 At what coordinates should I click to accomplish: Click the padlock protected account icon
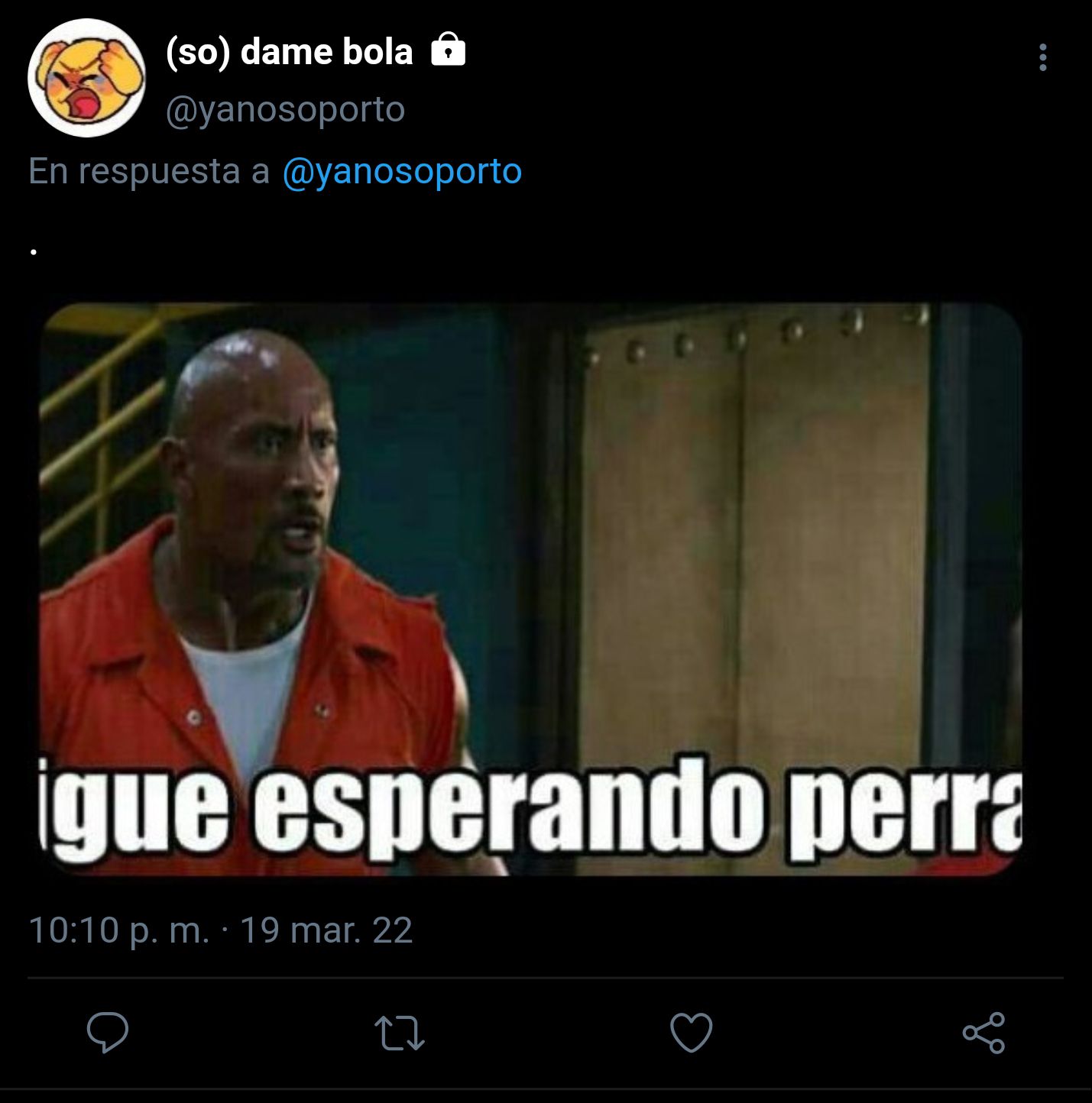pos(449,51)
